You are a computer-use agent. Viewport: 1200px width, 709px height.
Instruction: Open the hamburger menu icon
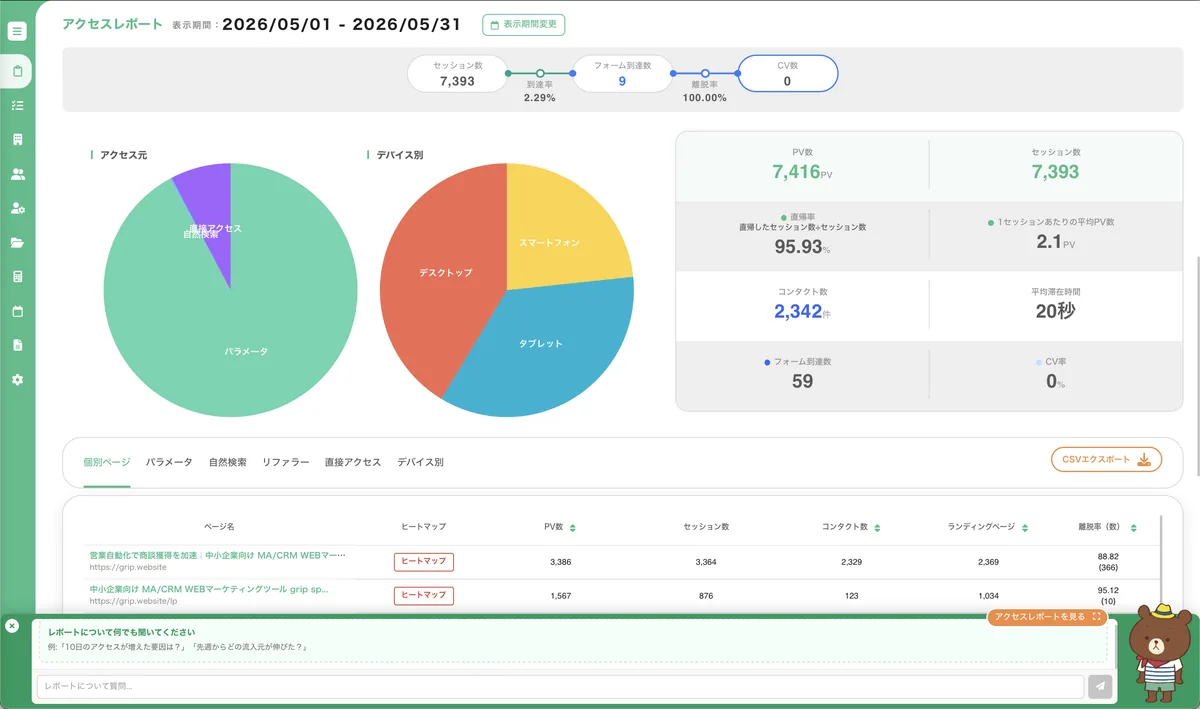[x=17, y=31]
